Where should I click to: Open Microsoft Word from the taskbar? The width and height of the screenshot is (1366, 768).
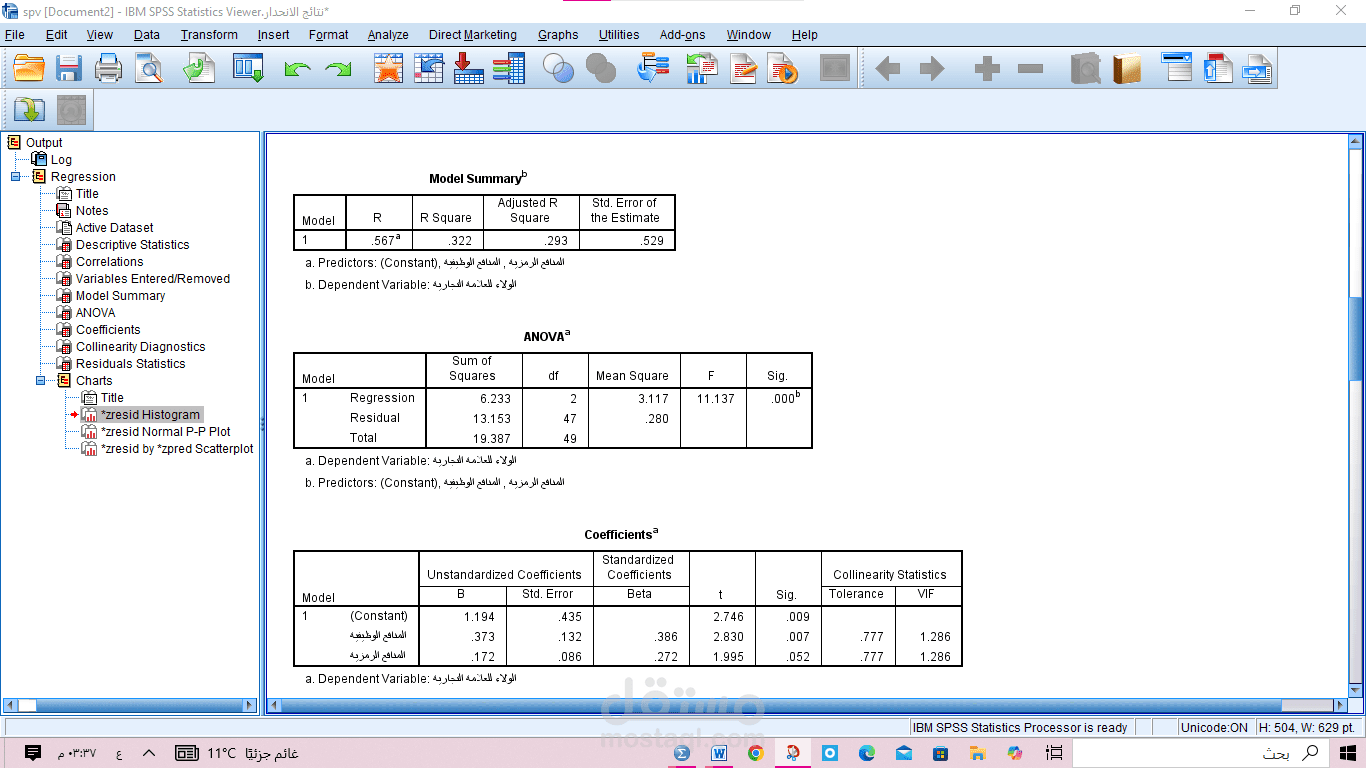tap(719, 753)
